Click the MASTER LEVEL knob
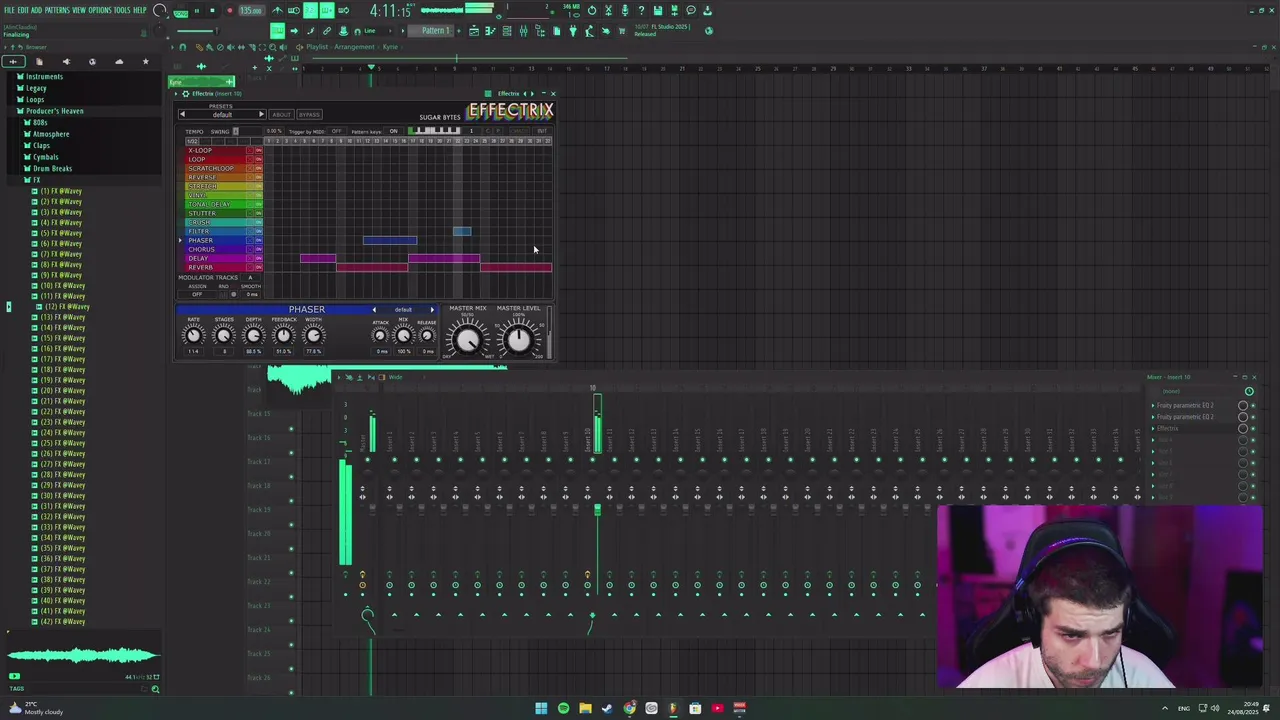The height and width of the screenshot is (720, 1280). (x=518, y=340)
